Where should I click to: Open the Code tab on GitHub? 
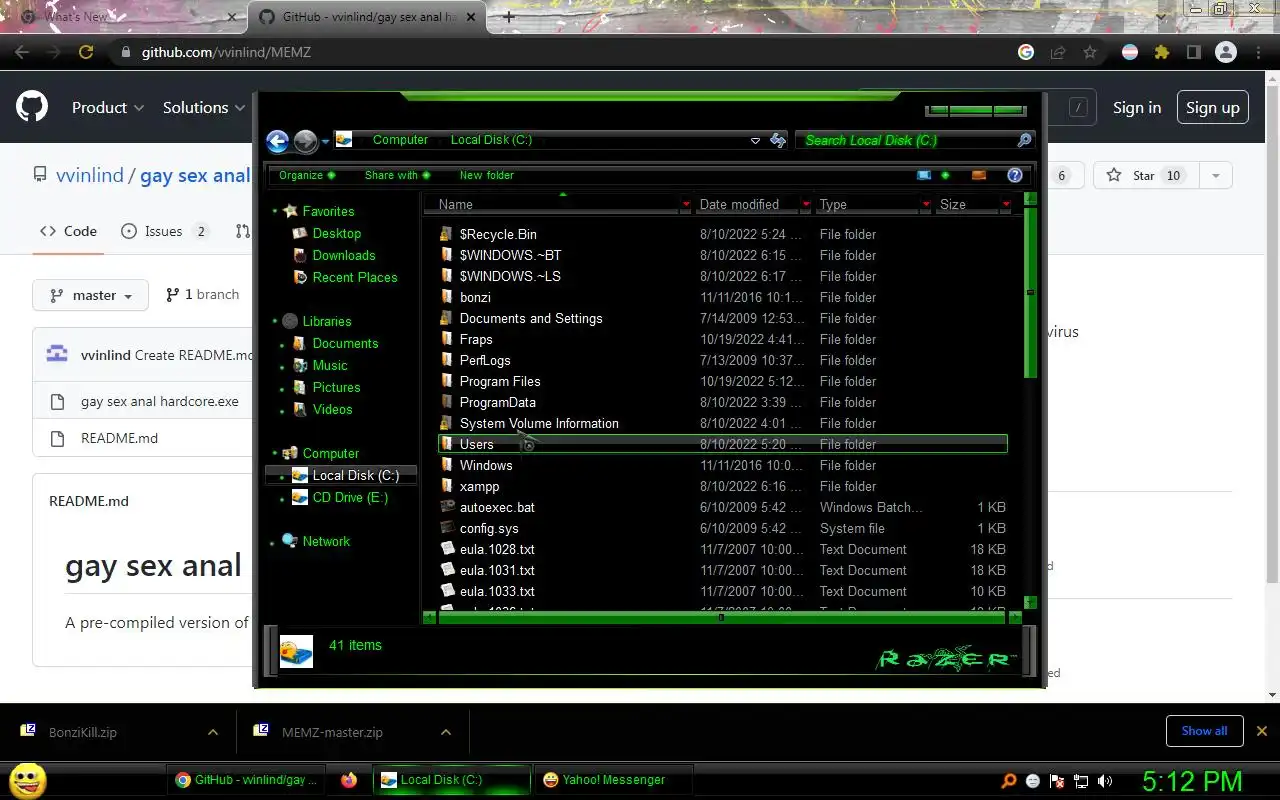(68, 231)
